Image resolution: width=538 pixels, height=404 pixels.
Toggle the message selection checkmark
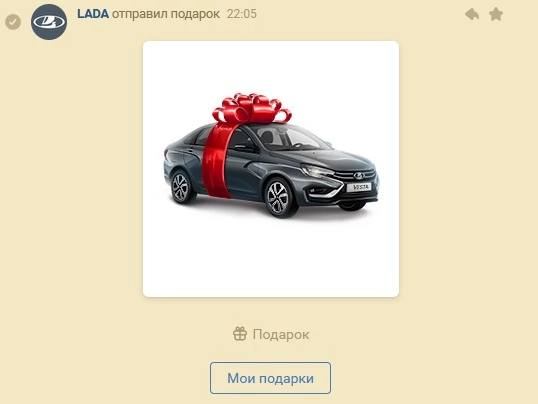pyautogui.click(x=13, y=22)
